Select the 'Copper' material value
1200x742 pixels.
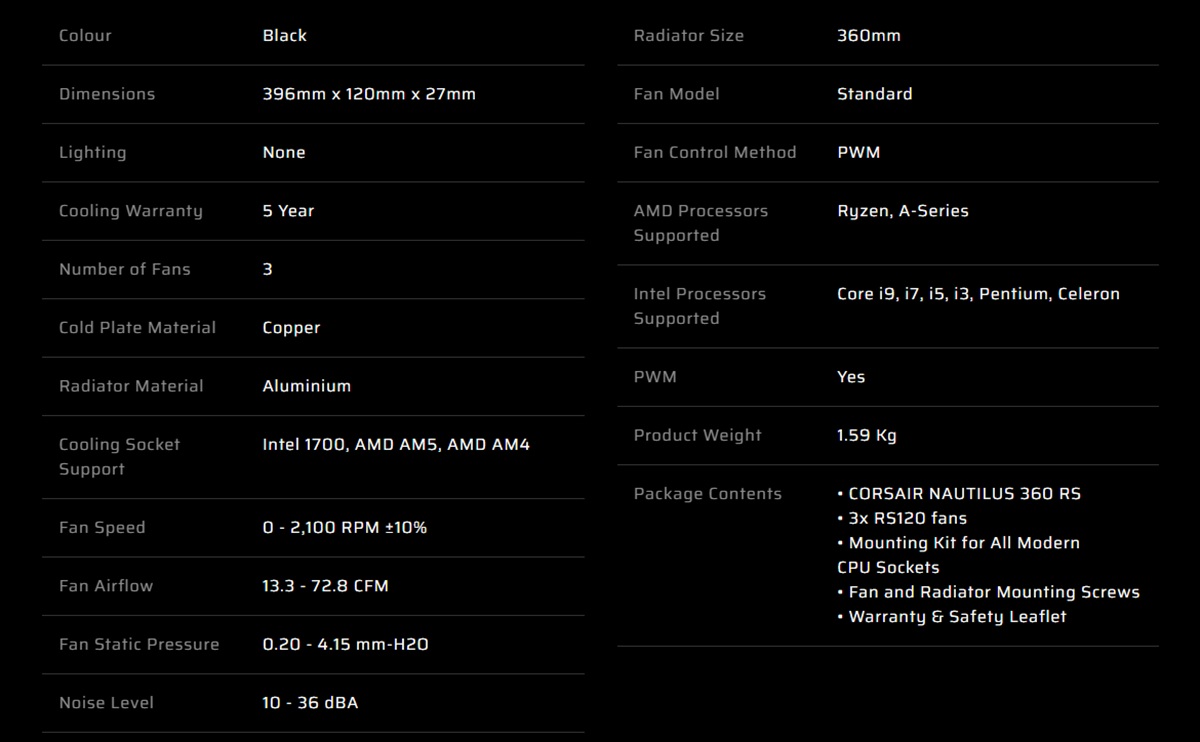pos(292,328)
